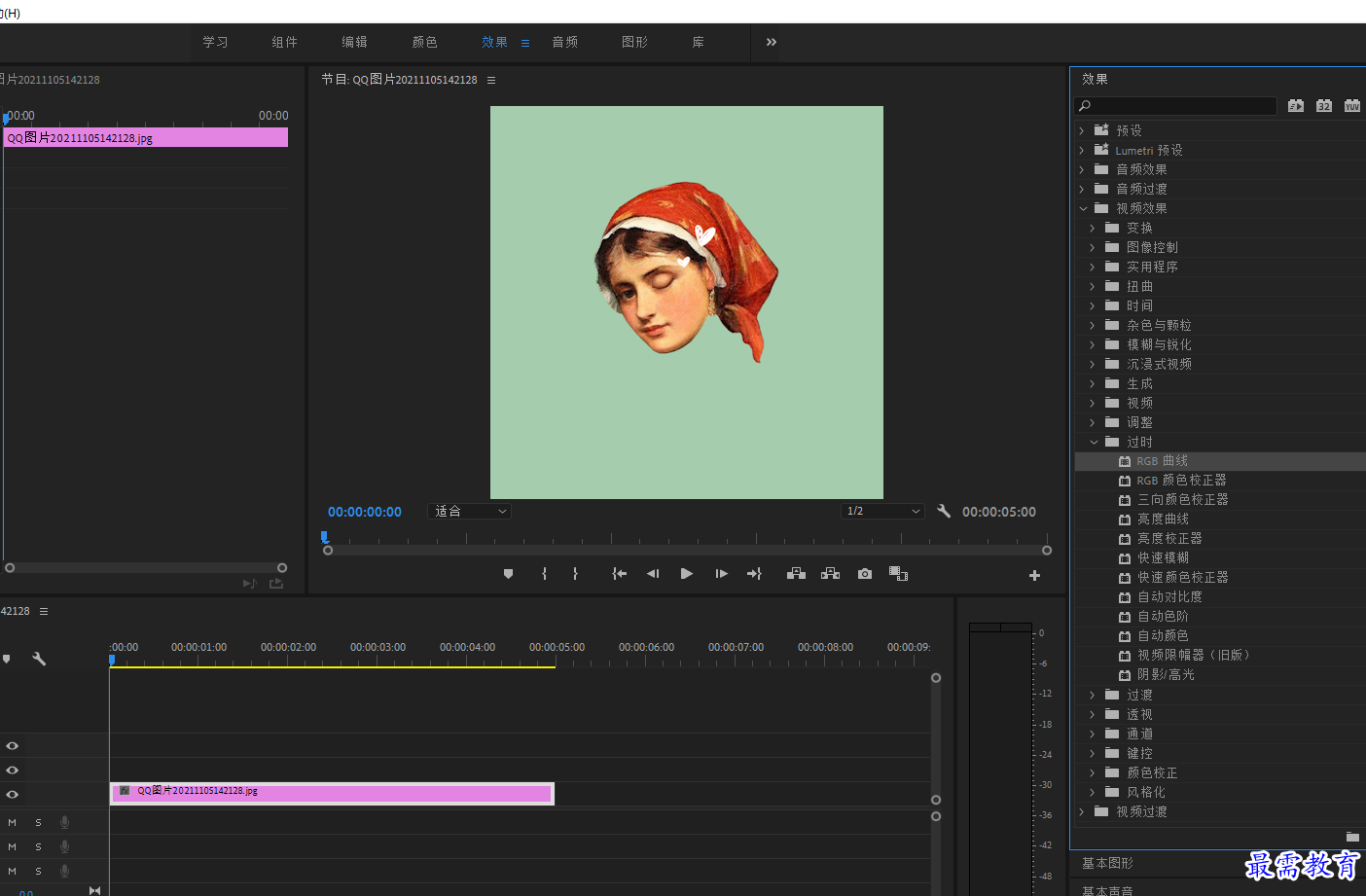Screen dimensions: 1366x896
Task: Open the 1/2 playback resolution dropdown
Action: pos(882,511)
